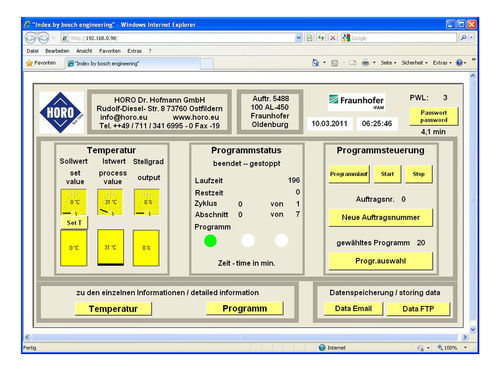Click the horizontal scrollbar right arrow
The height and width of the screenshot is (371, 500).
[465, 337]
